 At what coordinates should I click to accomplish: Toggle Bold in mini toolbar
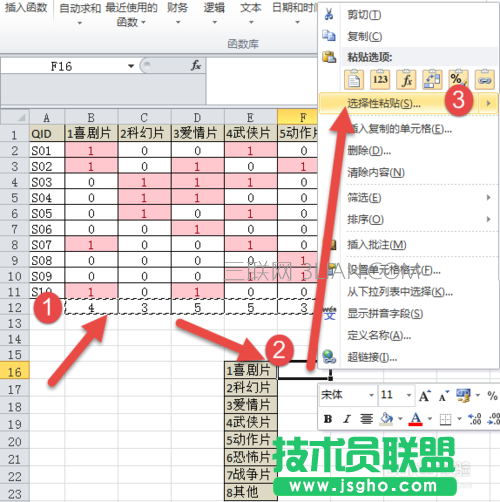[328, 419]
